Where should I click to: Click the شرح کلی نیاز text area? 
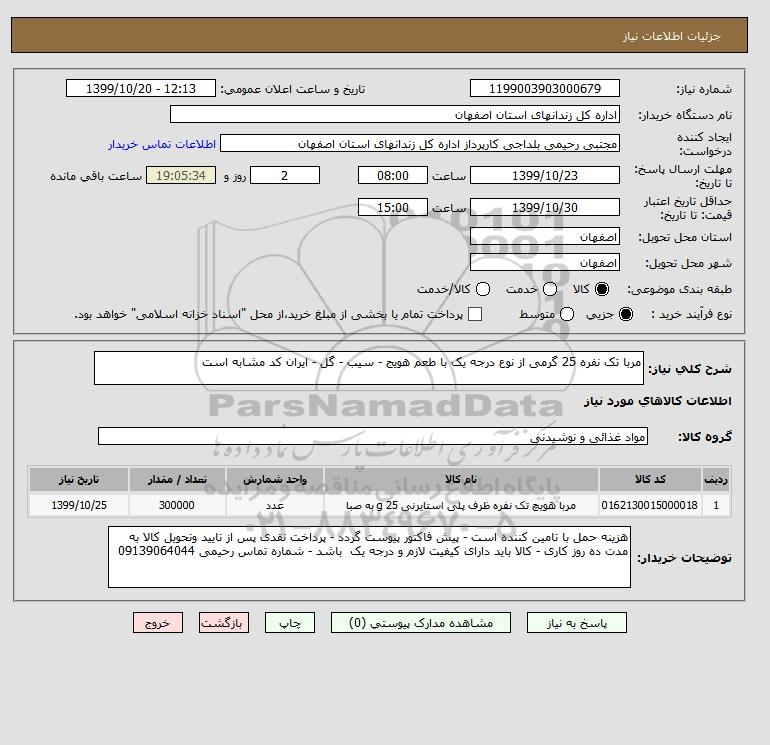click(x=369, y=368)
